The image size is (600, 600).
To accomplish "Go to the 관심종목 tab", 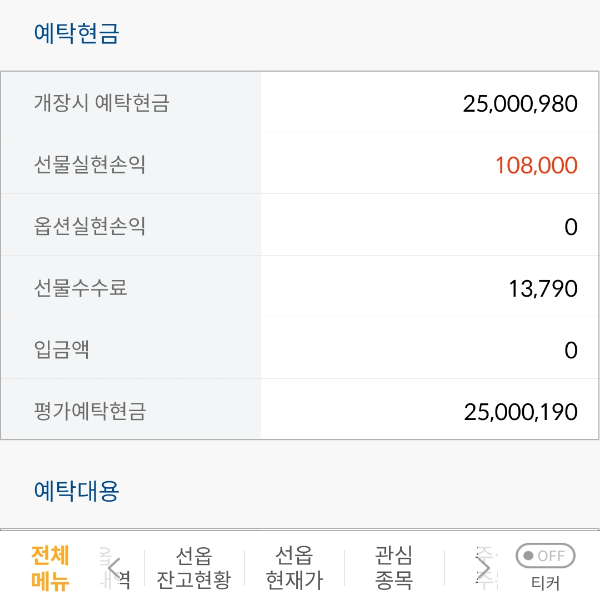I will pos(393,568).
